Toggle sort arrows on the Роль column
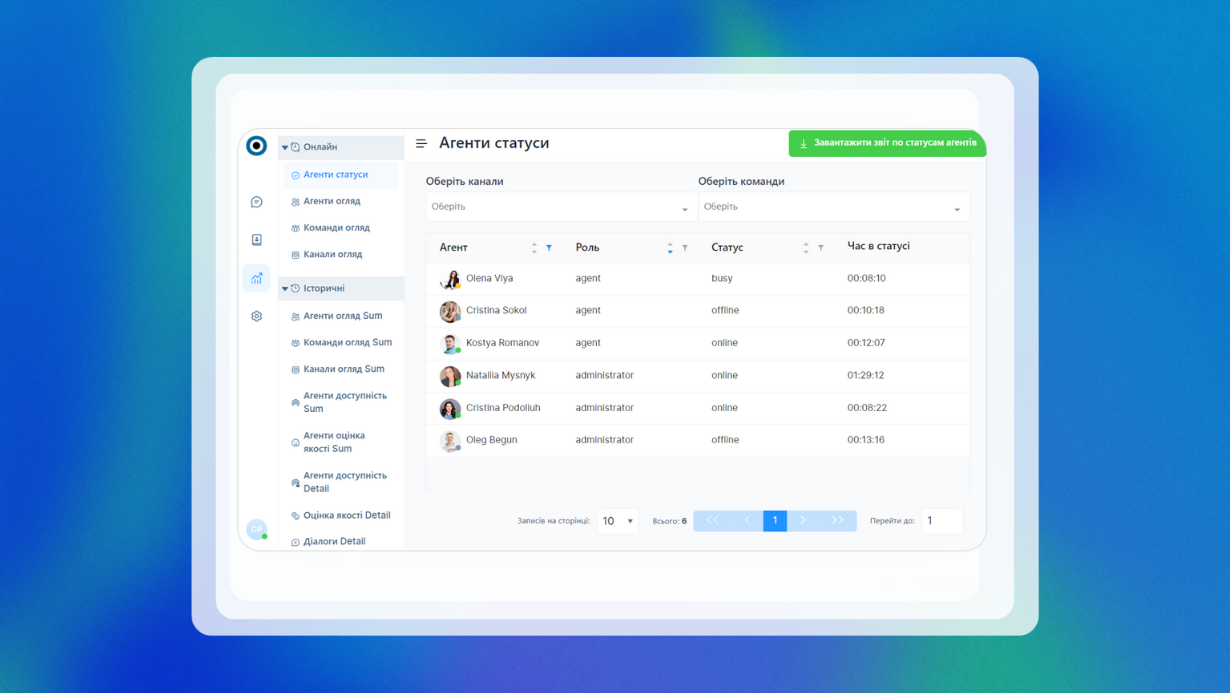1230x693 pixels. (668, 247)
